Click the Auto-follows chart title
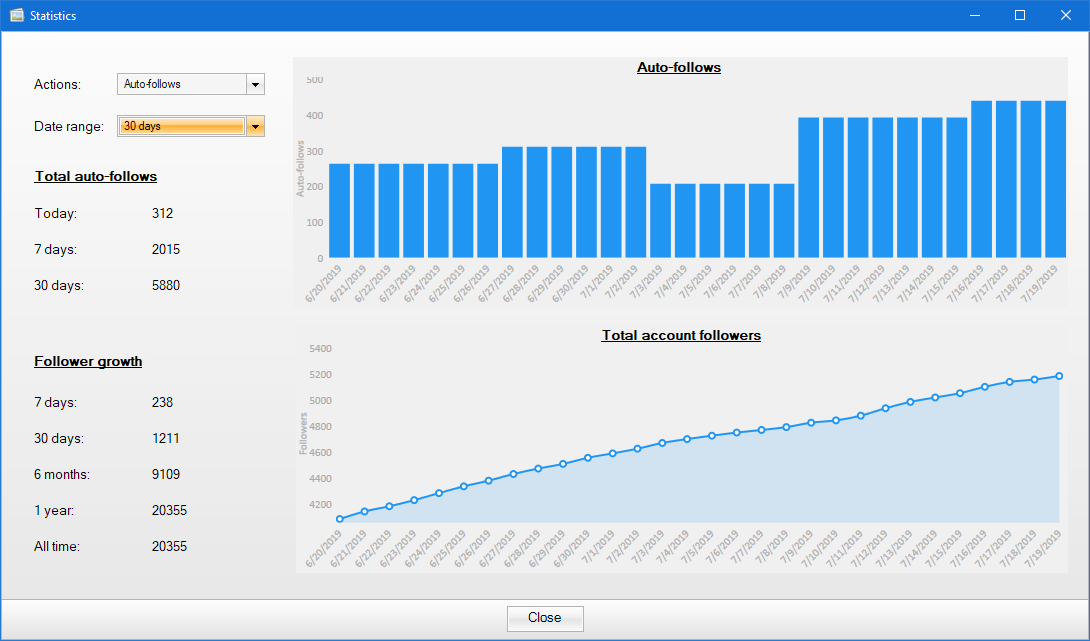 point(679,68)
